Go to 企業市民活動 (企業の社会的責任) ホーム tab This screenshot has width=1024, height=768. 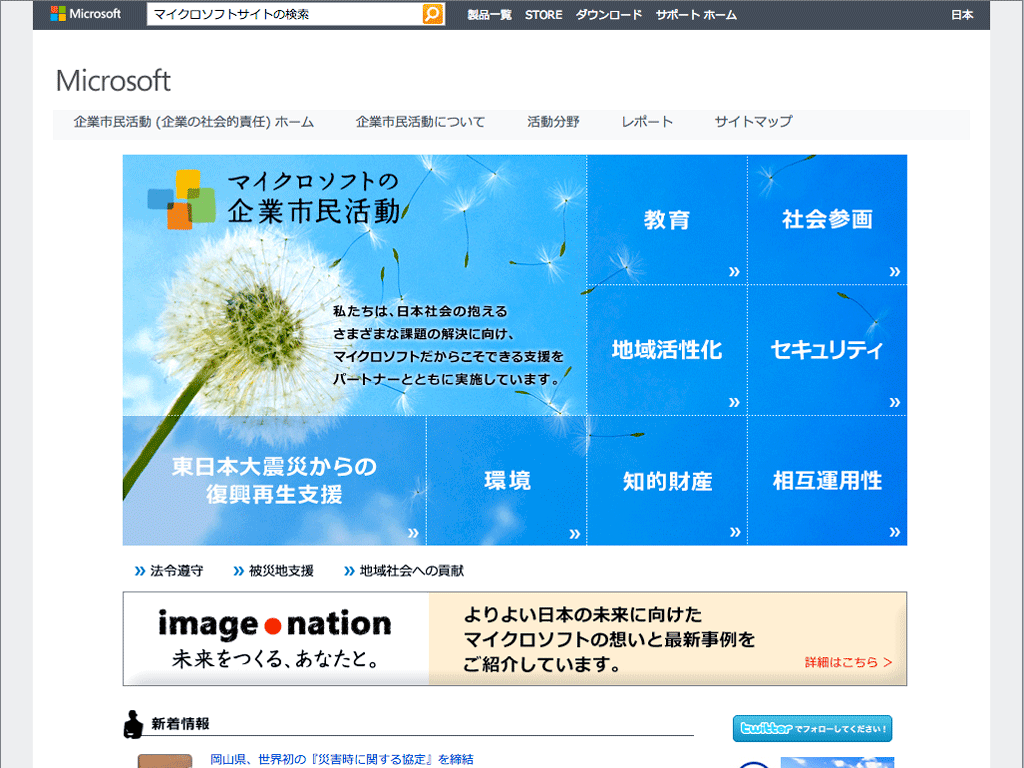[193, 121]
